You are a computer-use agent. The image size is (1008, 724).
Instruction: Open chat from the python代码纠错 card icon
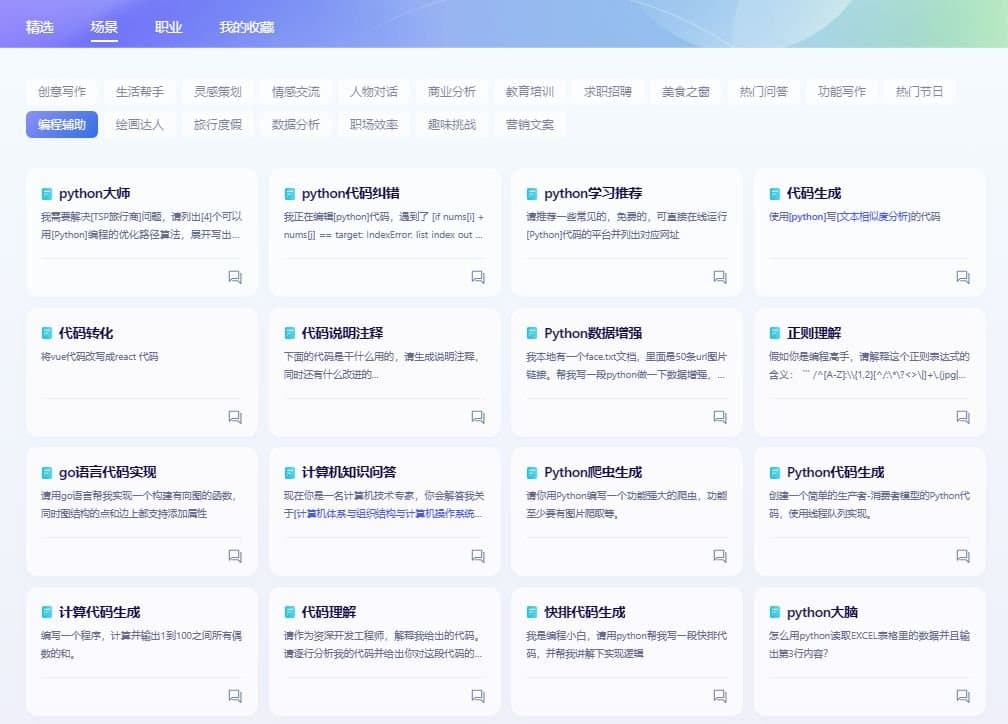point(478,276)
